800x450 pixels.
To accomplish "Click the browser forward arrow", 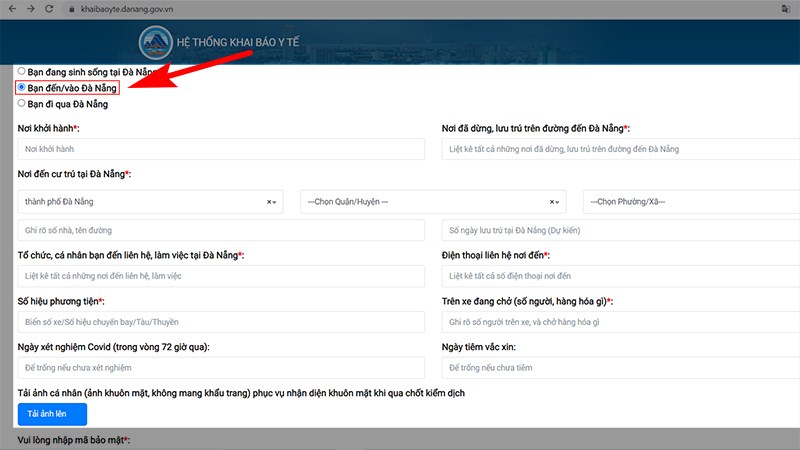I will coord(31,9).
